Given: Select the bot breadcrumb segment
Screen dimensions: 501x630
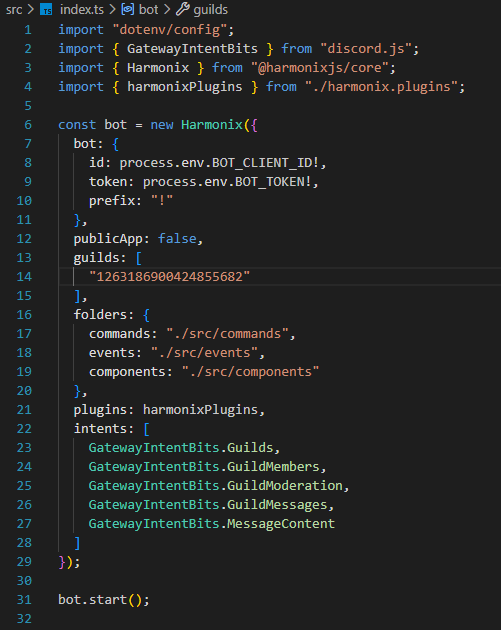Looking at the screenshot, I should [148, 9].
